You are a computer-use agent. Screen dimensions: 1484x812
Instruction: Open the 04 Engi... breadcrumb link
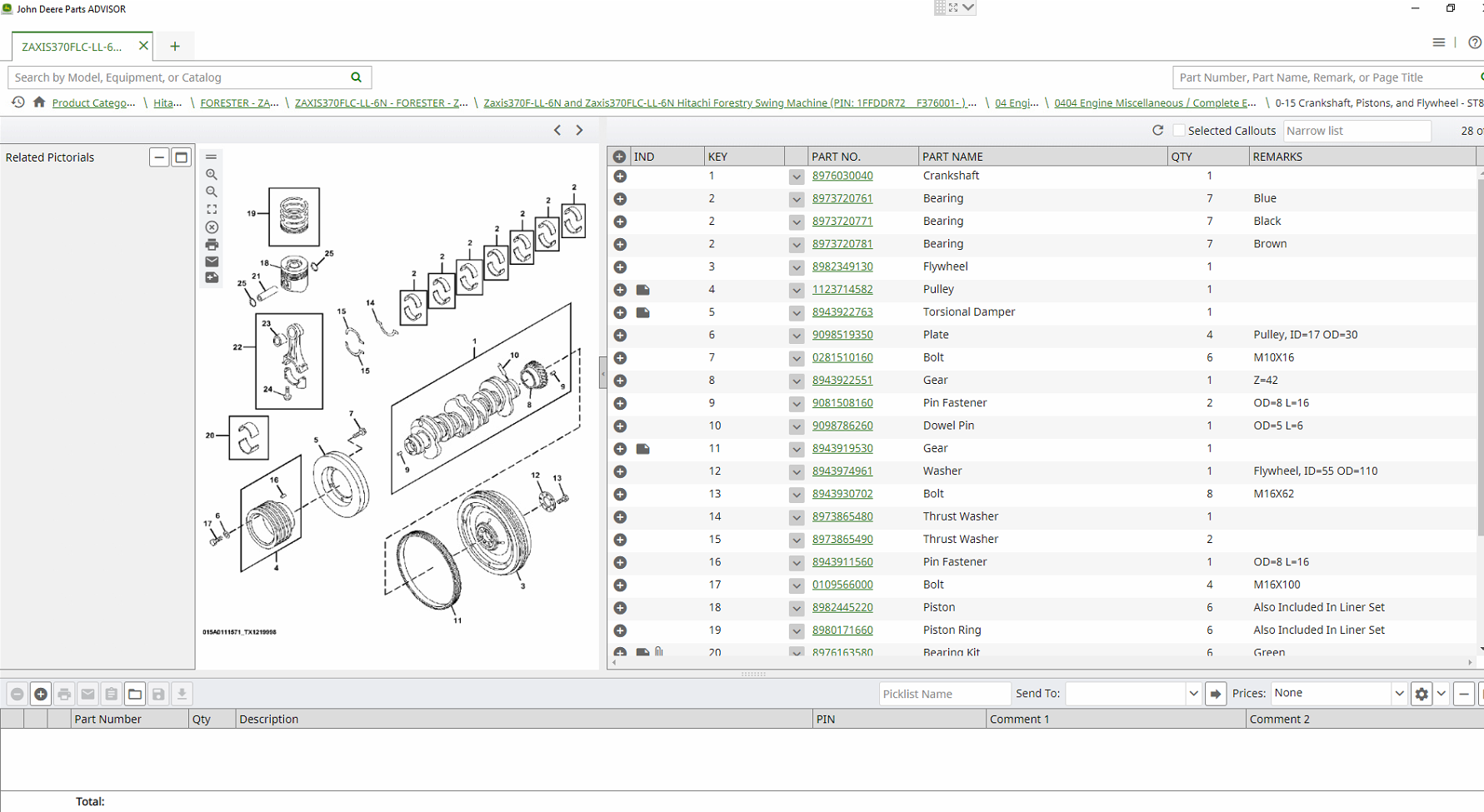tap(1016, 103)
